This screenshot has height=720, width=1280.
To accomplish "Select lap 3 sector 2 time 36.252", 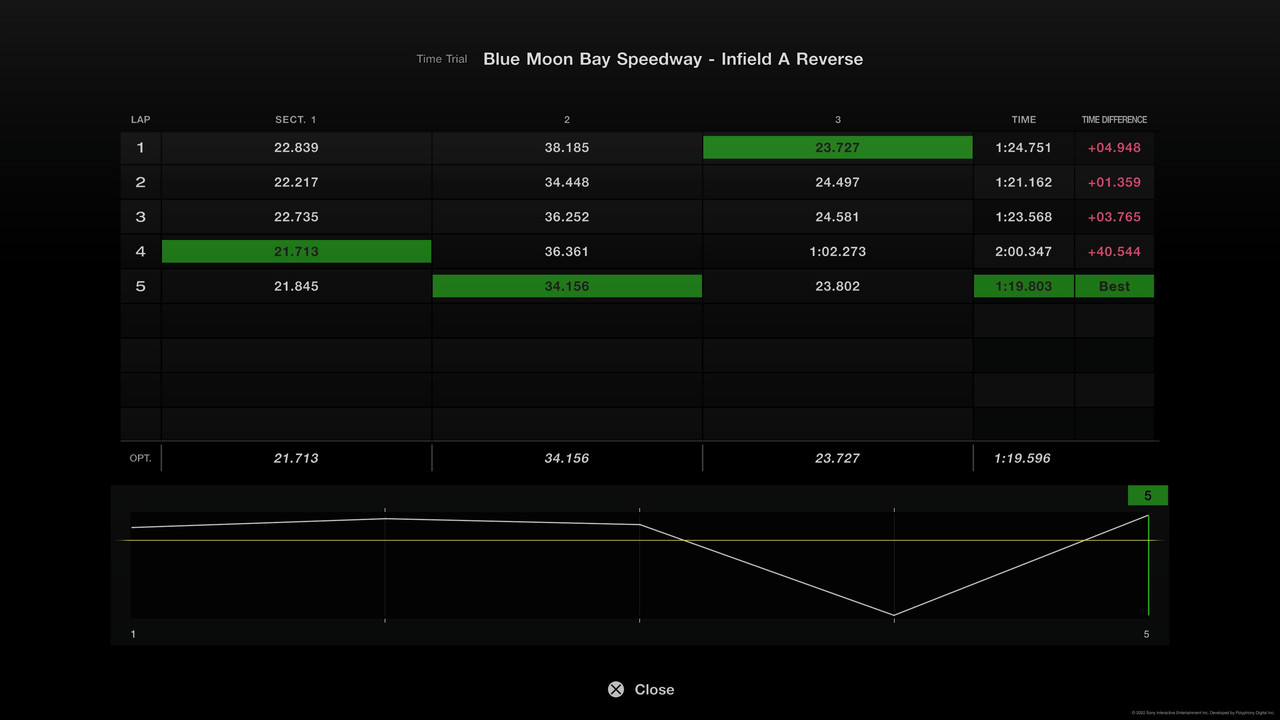I will 567,217.
